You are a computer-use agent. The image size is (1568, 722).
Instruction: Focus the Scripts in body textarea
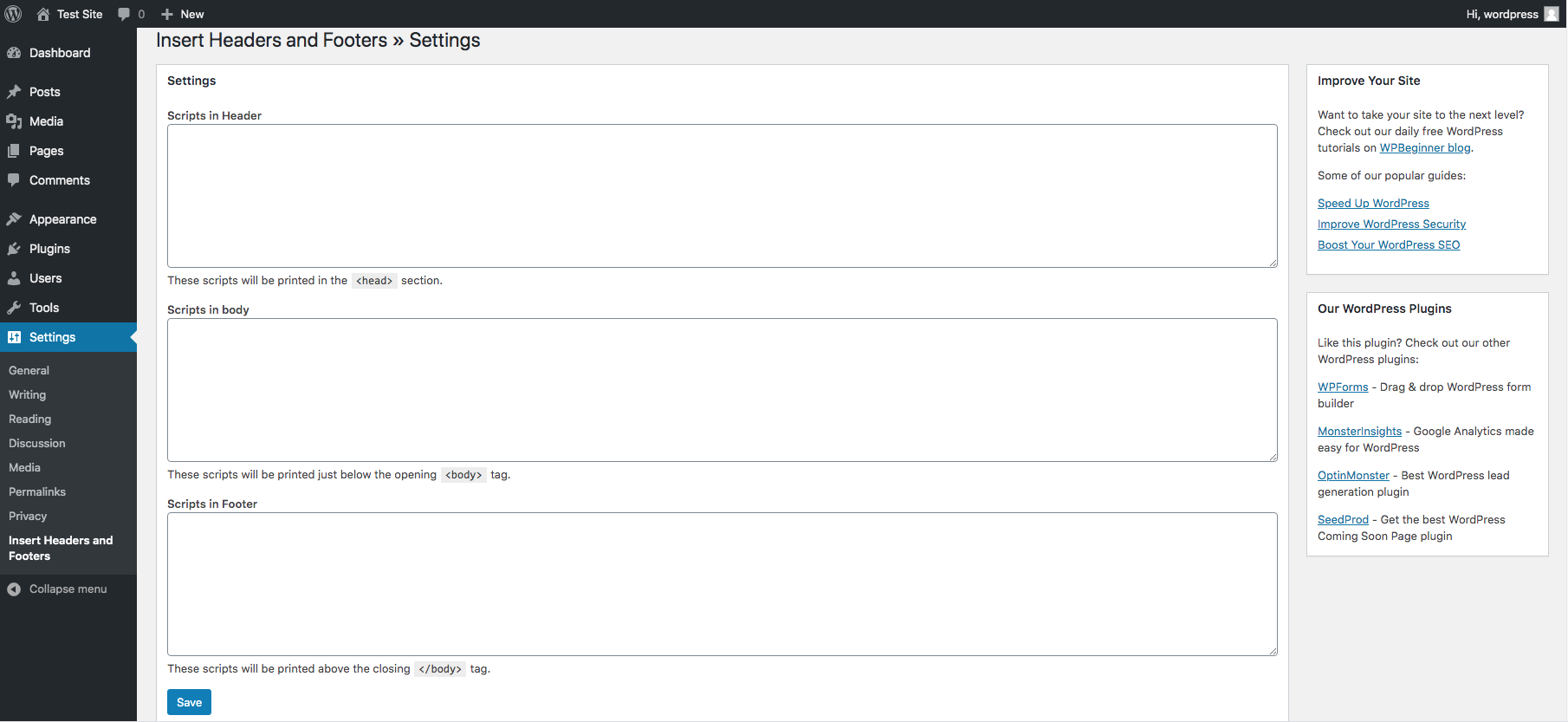[x=722, y=390]
